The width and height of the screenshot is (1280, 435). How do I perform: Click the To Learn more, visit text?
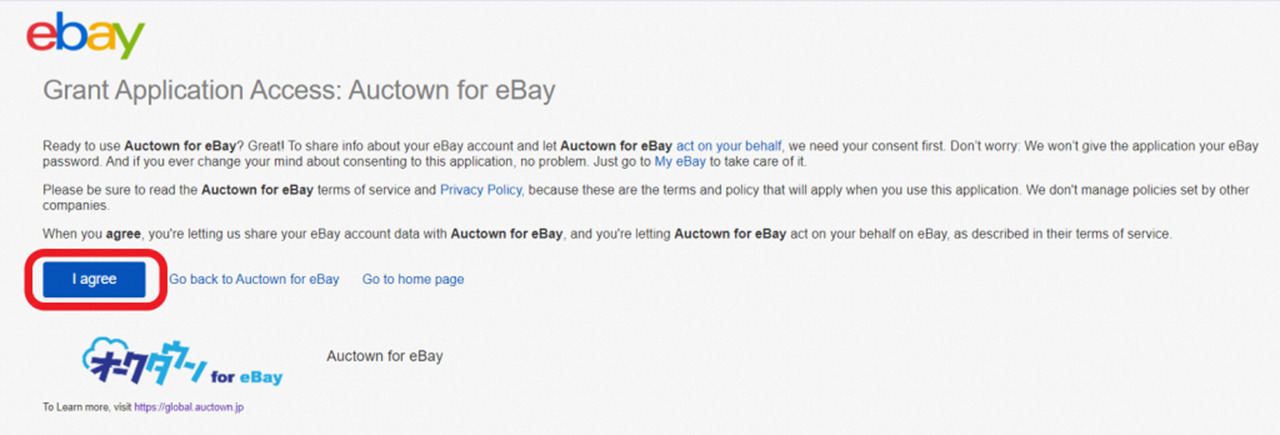click(87, 407)
